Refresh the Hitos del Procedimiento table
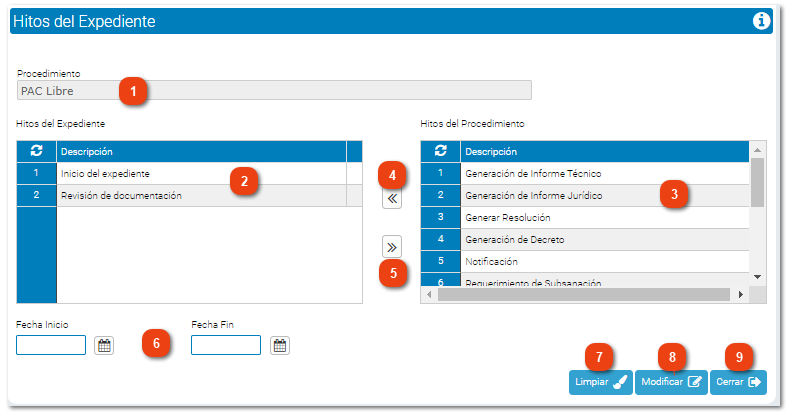789x415 pixels. [x=440, y=151]
